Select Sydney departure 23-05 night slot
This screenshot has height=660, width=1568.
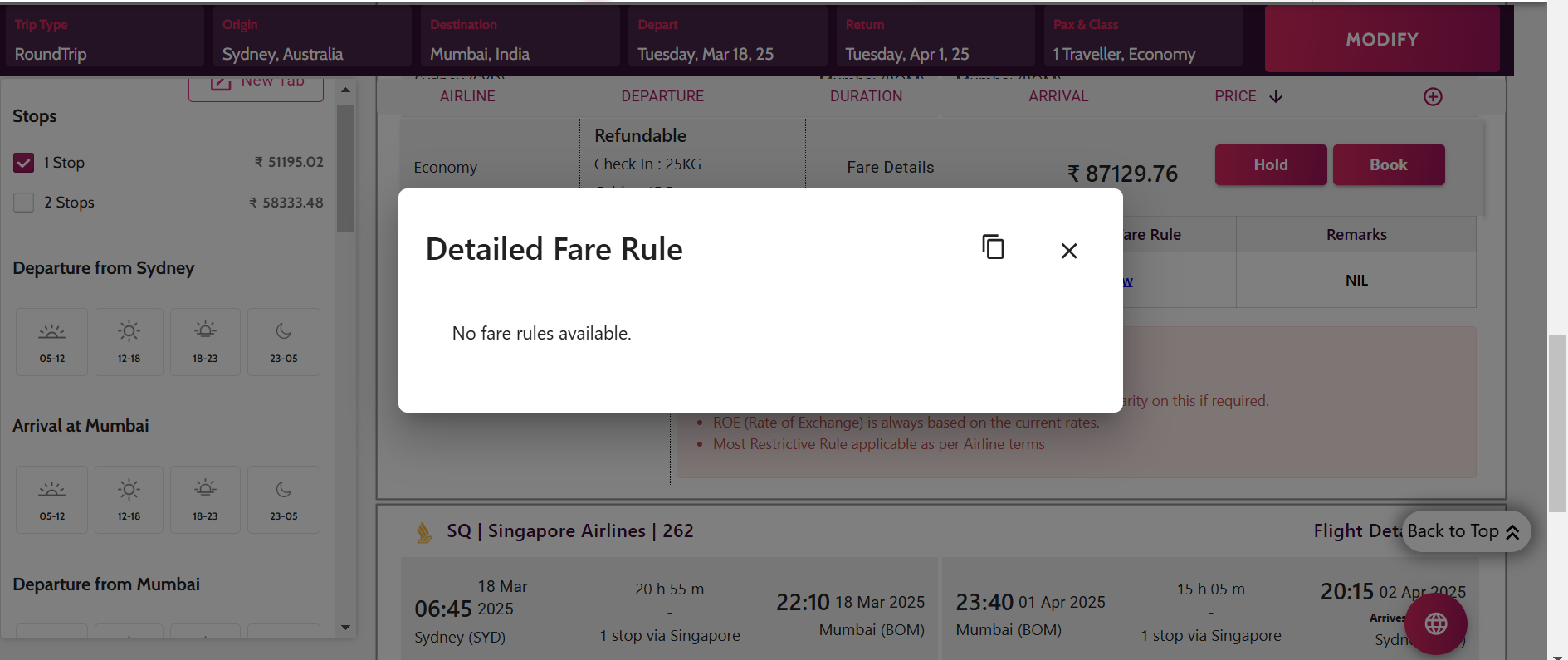284,342
